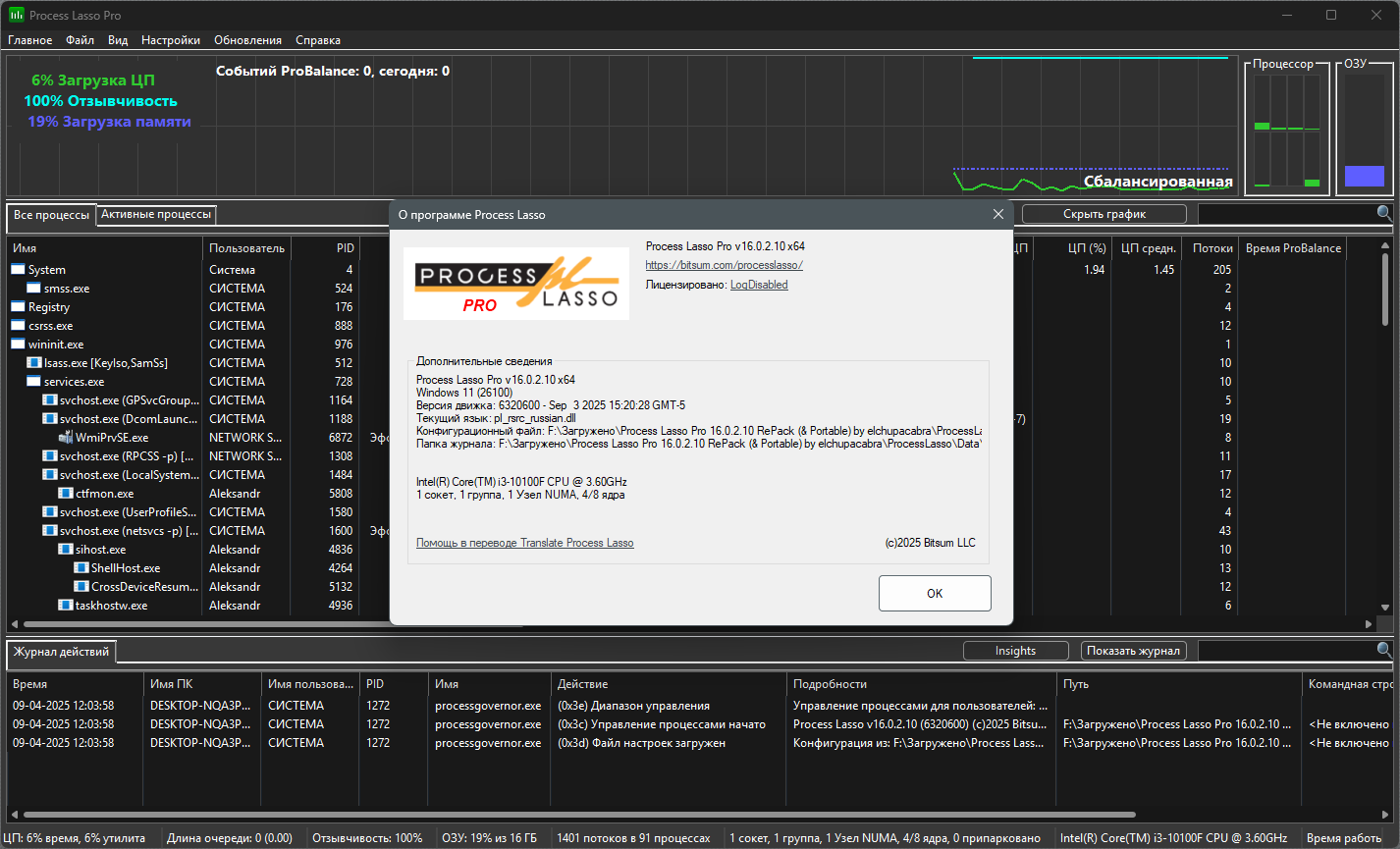The image size is (1400, 849).
Task: Click the process search input field
Action: 1286,214
